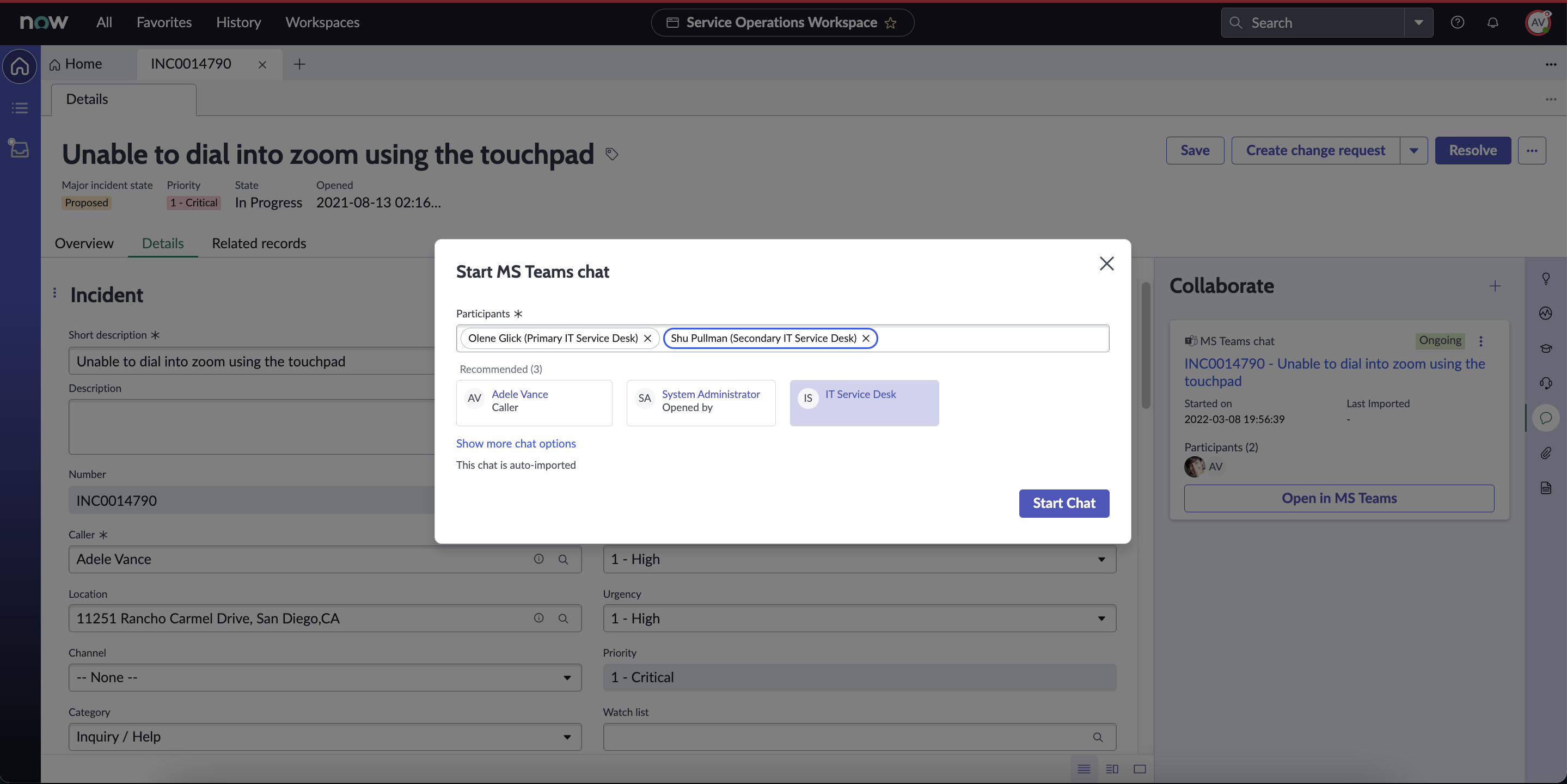Viewport: 1567px width, 784px height.
Task: Click the lightbulb icon in right sidebar
Action: [x=1545, y=279]
